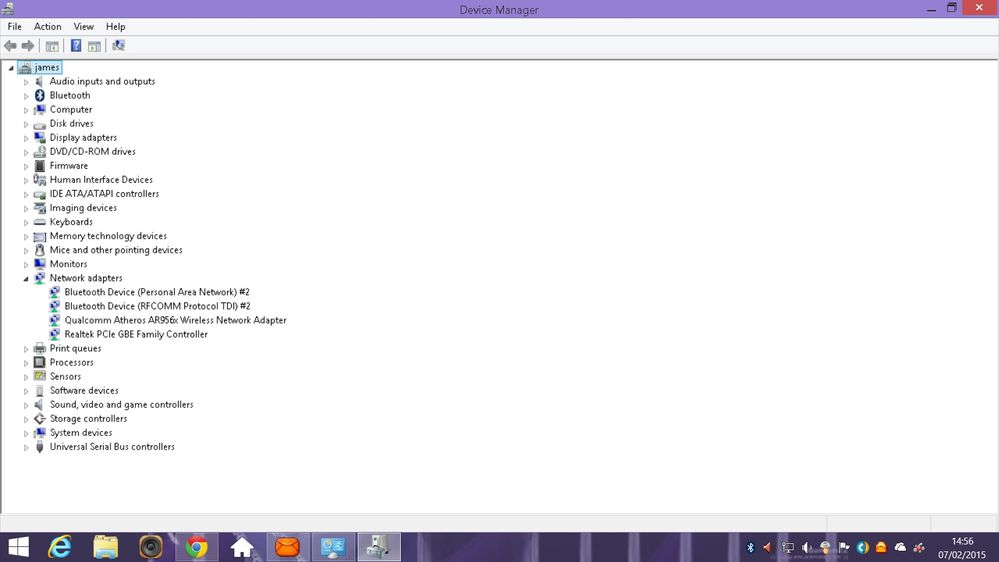Expand the Bluetooth category
The width and height of the screenshot is (999, 562).
[26, 96]
